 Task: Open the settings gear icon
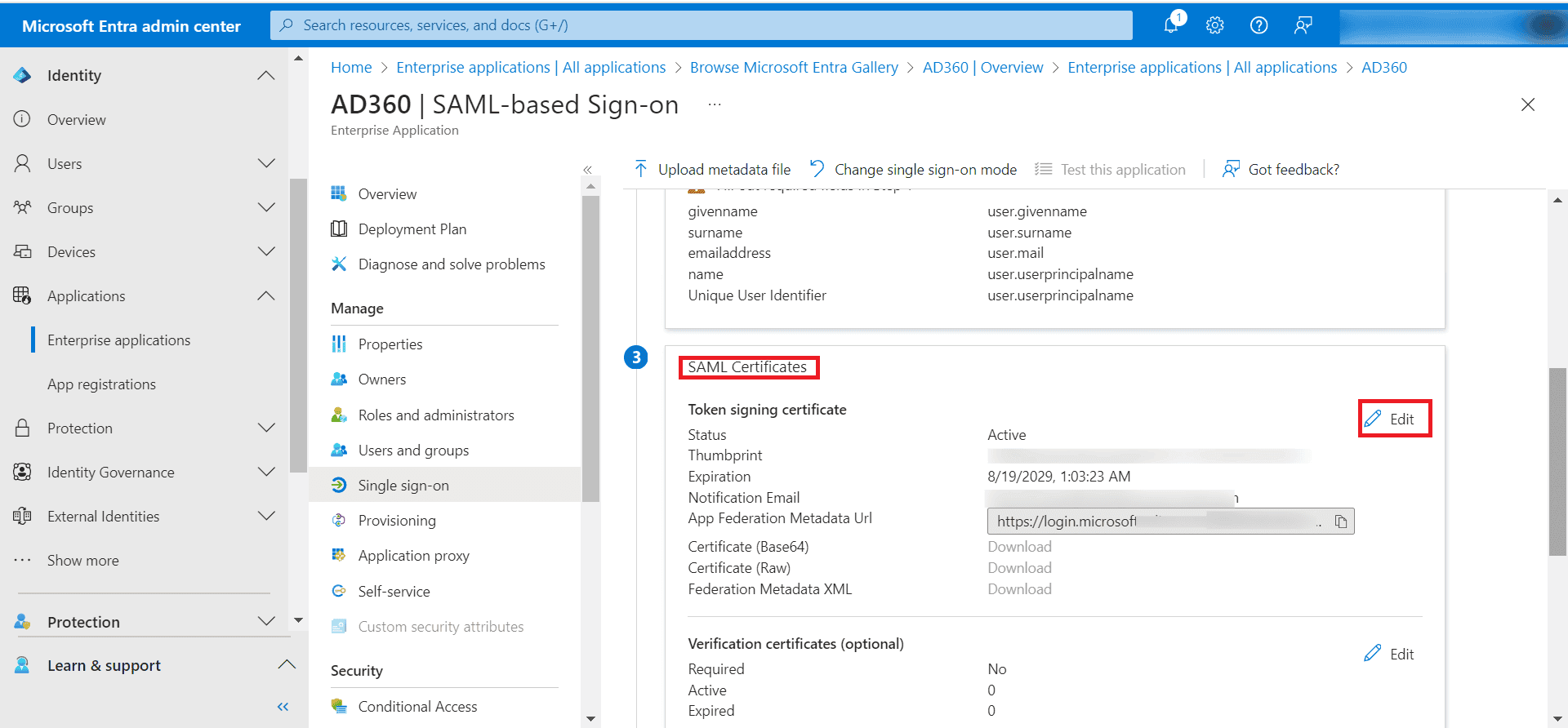(1215, 25)
